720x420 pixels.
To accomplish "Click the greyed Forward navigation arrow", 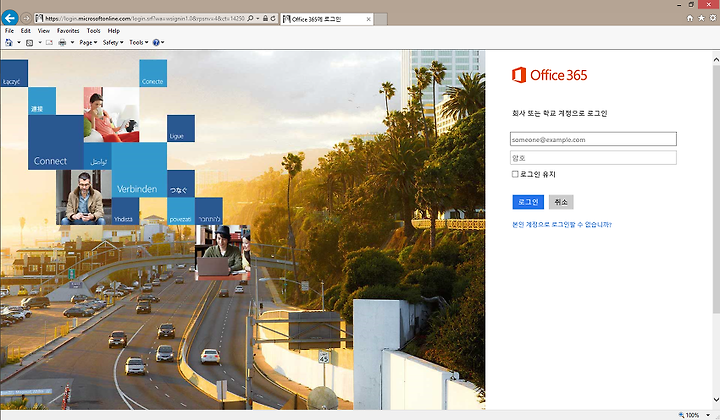I will pyautogui.click(x=26, y=18).
